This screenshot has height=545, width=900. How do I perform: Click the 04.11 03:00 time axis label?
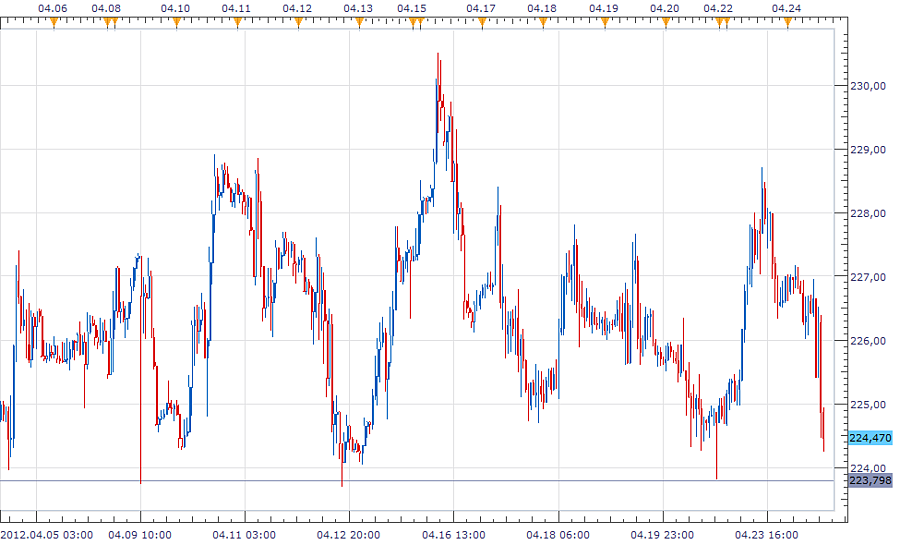point(245,534)
